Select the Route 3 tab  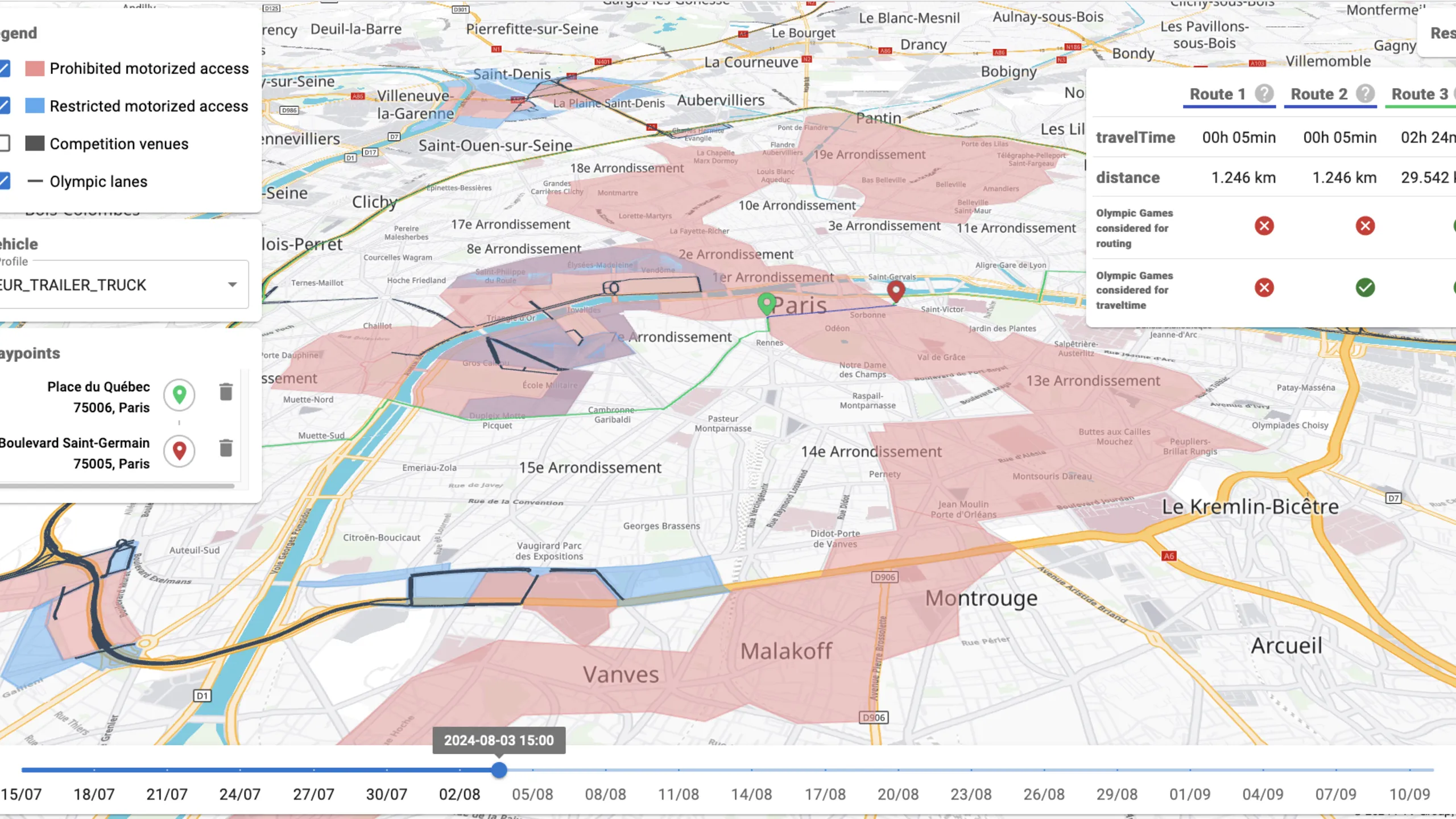pos(1420,94)
